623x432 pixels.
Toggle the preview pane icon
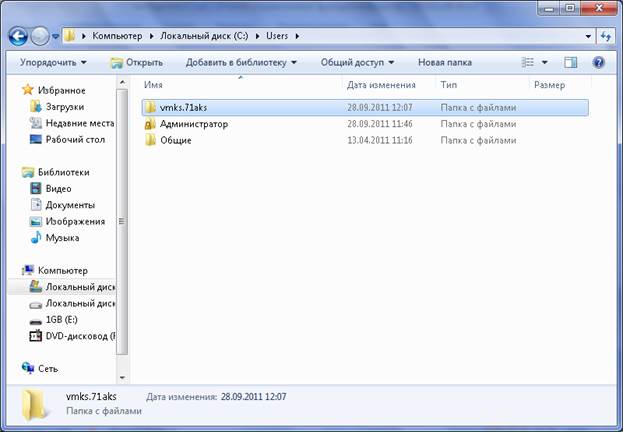[571, 62]
